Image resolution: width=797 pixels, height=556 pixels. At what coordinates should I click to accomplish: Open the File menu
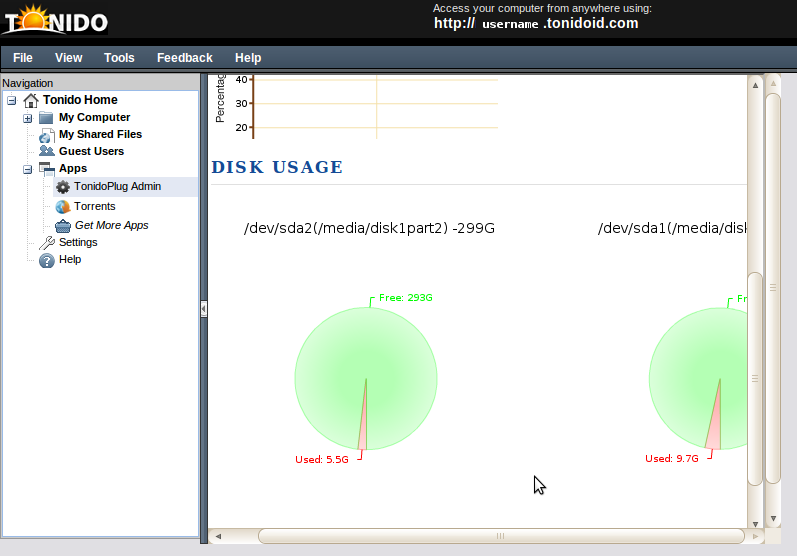[x=23, y=58]
